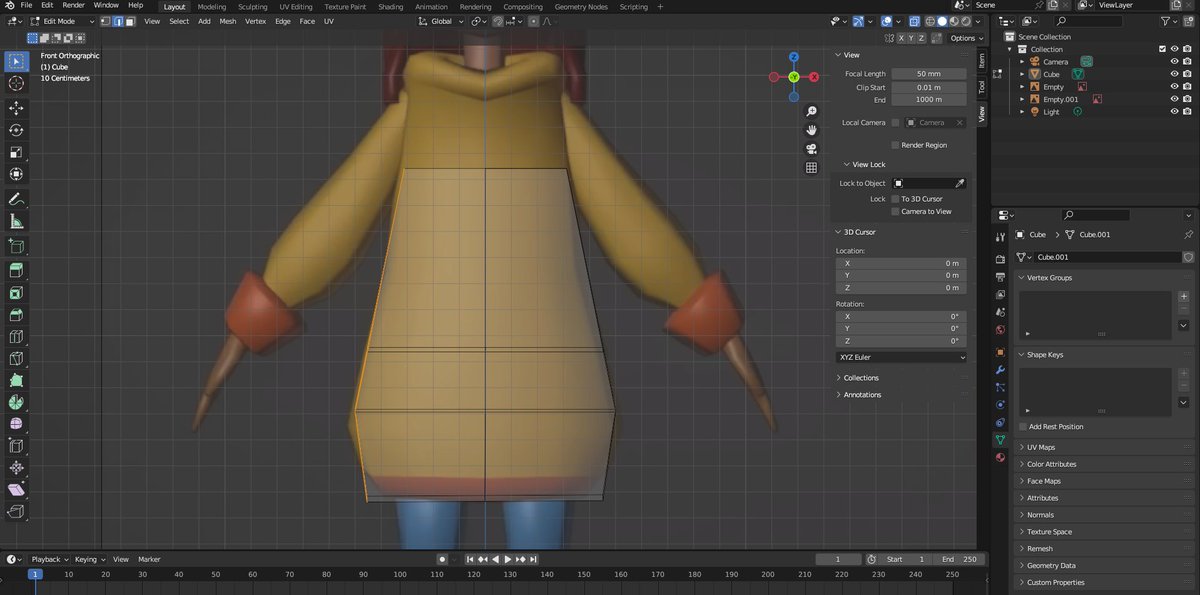Tick Add Rest Position checkbox
1200x595 pixels.
pos(1022,427)
